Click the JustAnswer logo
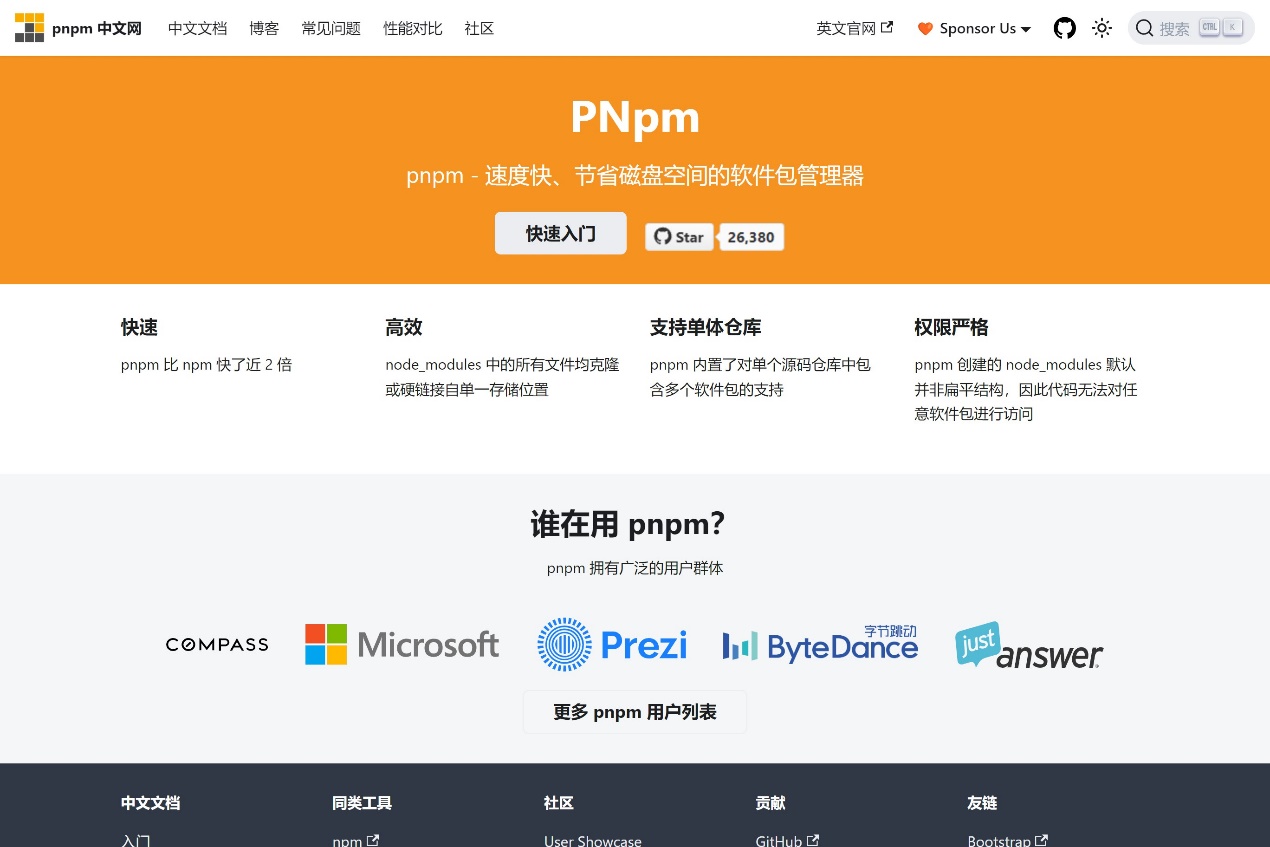Screen dimensions: 1270x847 (1029, 645)
